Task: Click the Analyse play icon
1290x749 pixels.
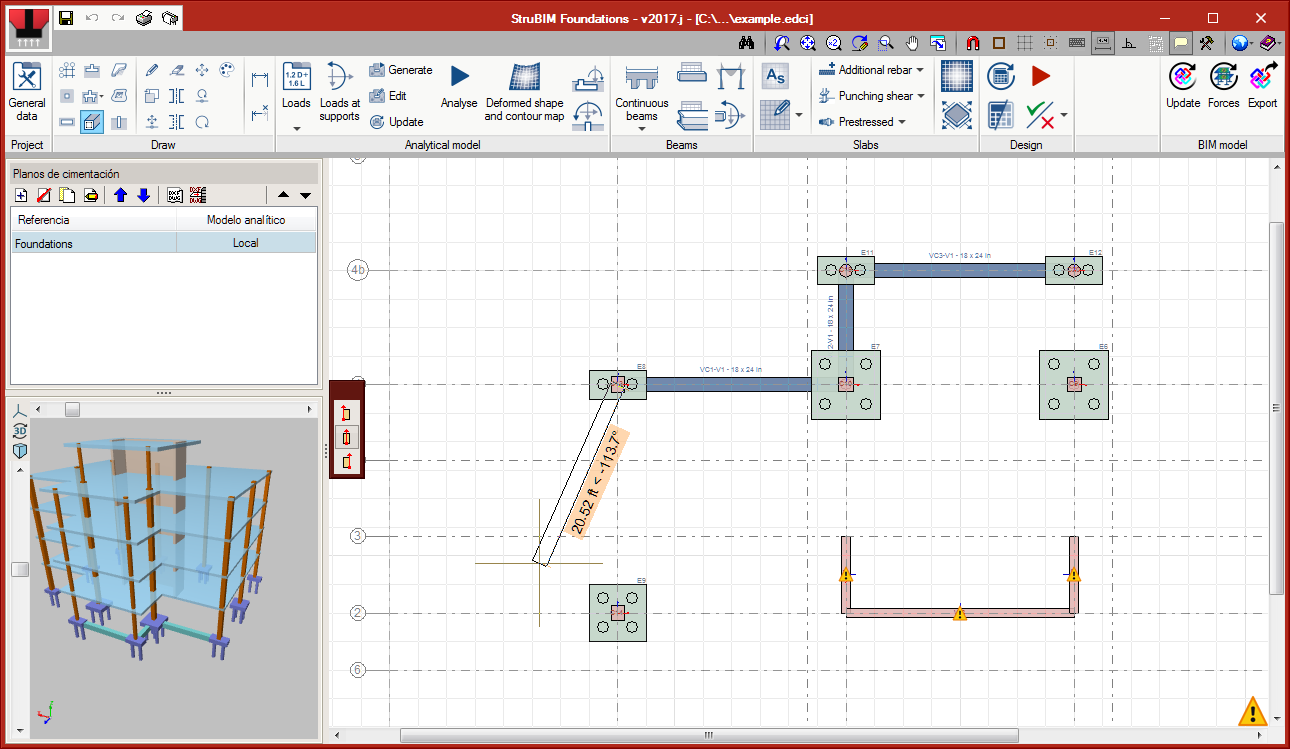Action: click(x=459, y=77)
